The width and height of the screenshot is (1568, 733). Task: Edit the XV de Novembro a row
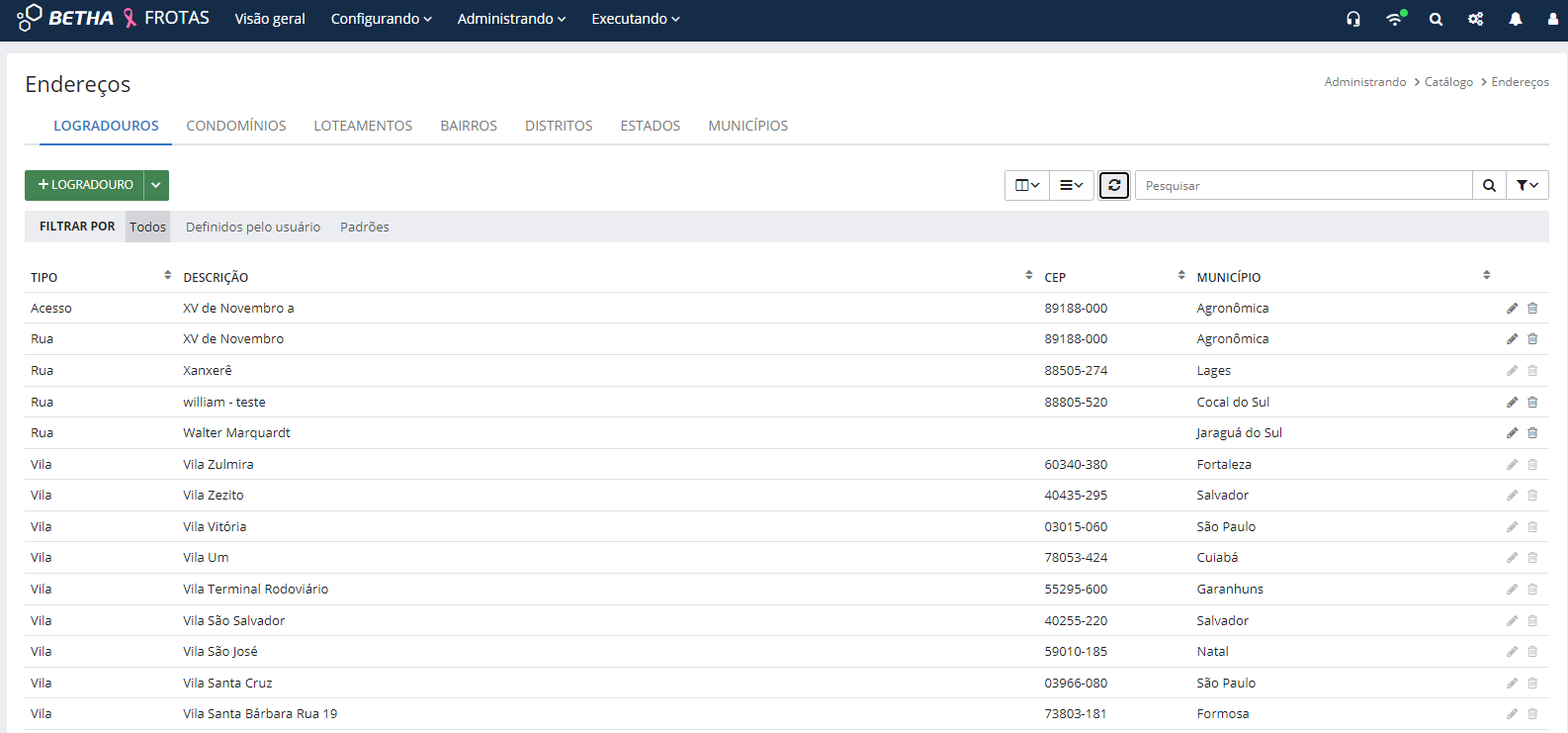click(x=1512, y=309)
